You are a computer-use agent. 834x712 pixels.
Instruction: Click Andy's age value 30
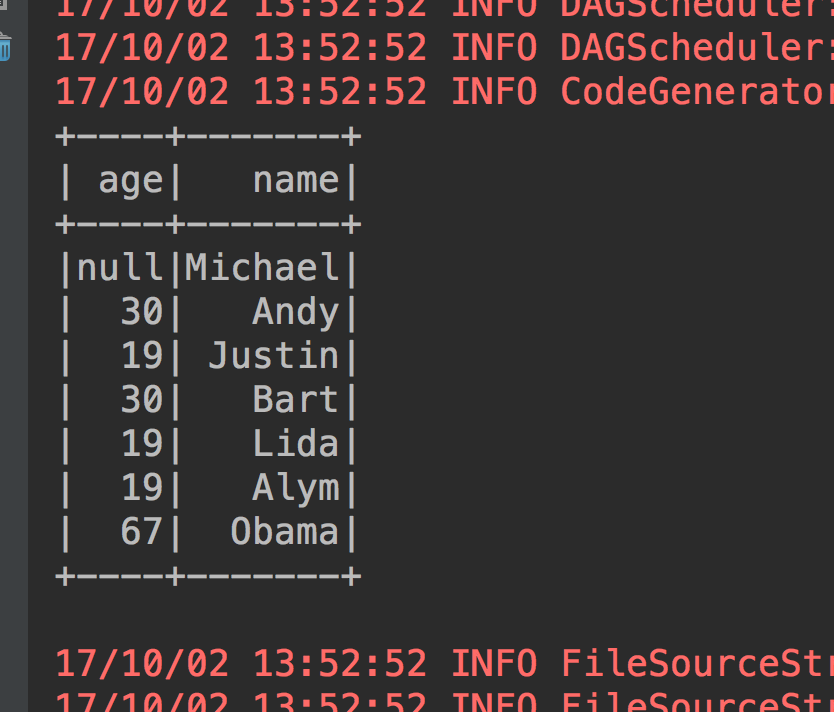point(141,312)
